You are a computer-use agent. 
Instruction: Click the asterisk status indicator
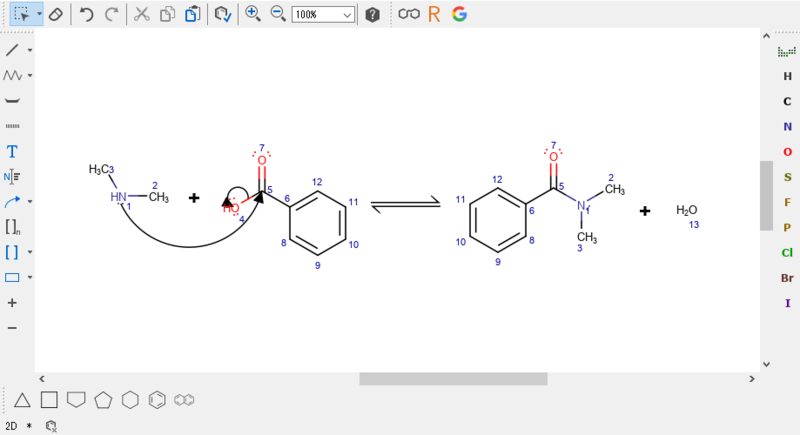[29, 426]
